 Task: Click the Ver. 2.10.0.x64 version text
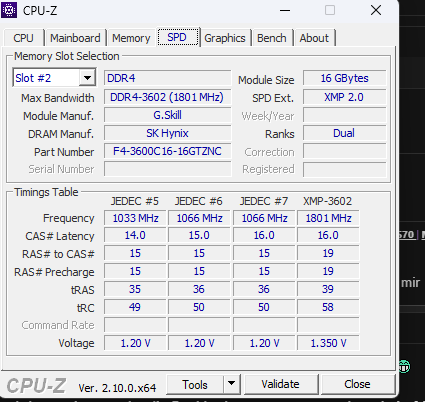117,388
